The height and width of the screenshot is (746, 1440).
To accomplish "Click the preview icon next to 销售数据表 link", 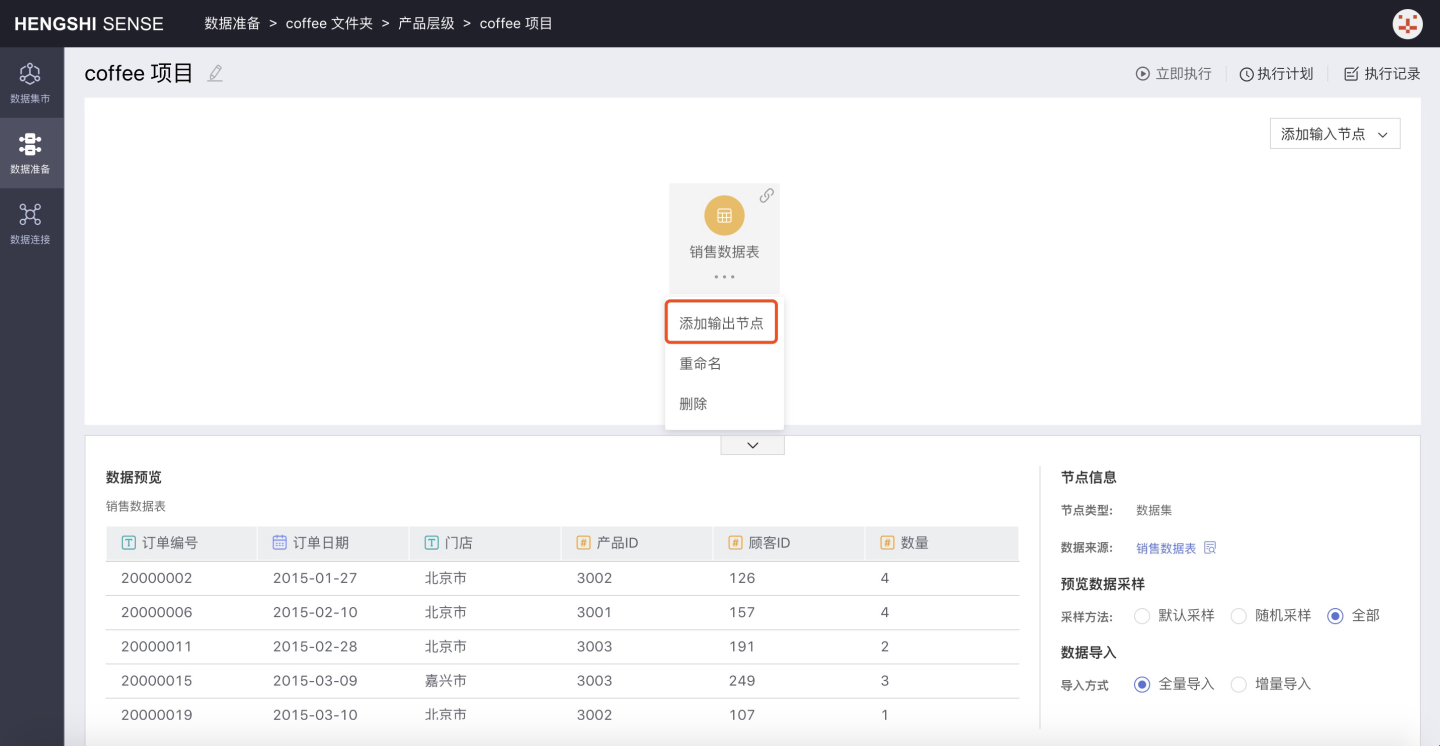I will point(1210,548).
